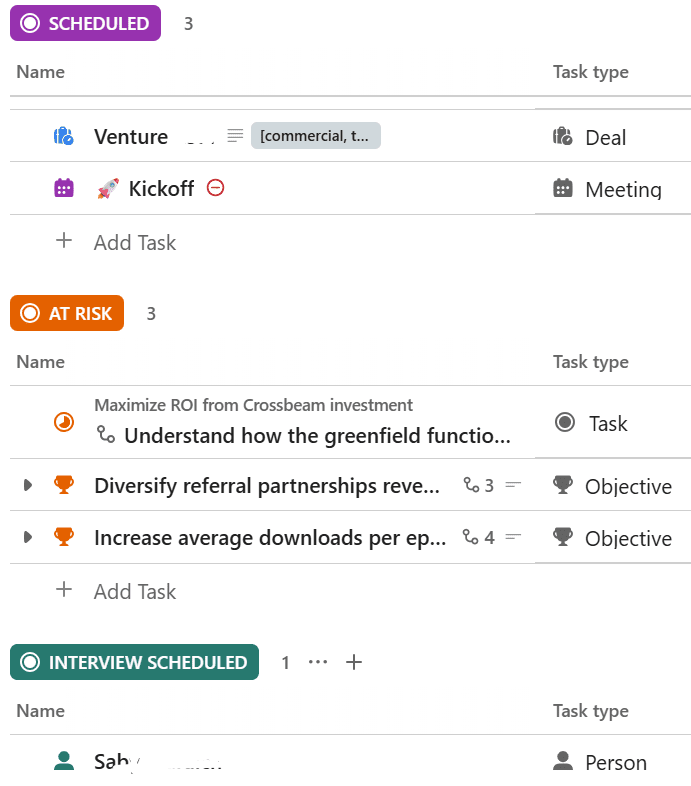Click the Venture deal status icon

click(64, 136)
